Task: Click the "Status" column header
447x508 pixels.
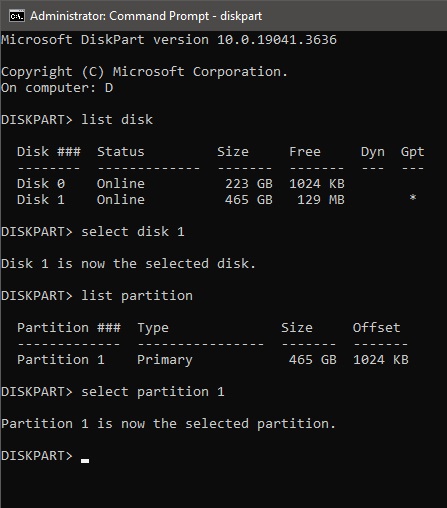Action: pyautogui.click(x=121, y=152)
